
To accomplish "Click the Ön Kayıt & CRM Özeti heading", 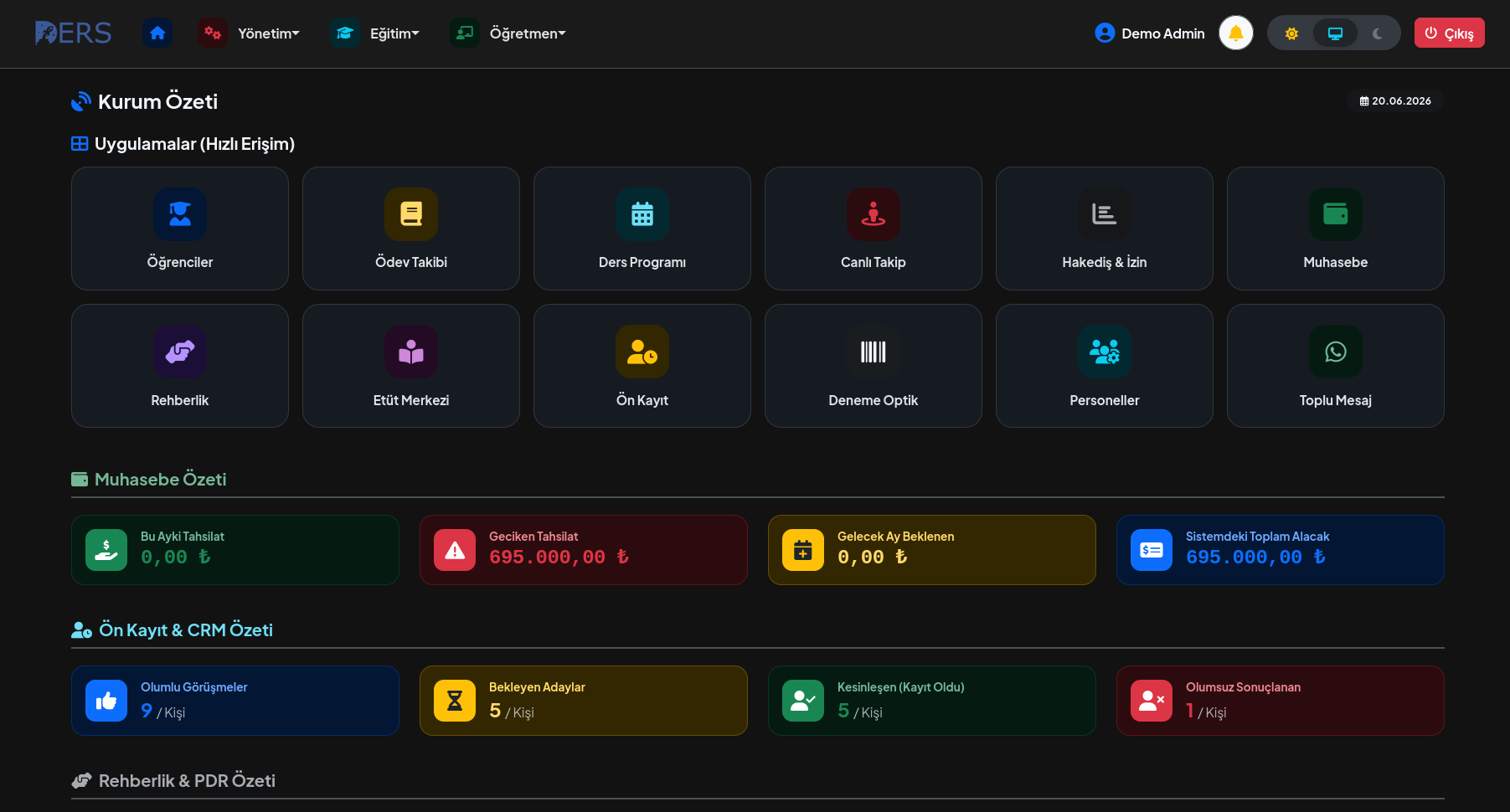I will pyautogui.click(x=186, y=630).
